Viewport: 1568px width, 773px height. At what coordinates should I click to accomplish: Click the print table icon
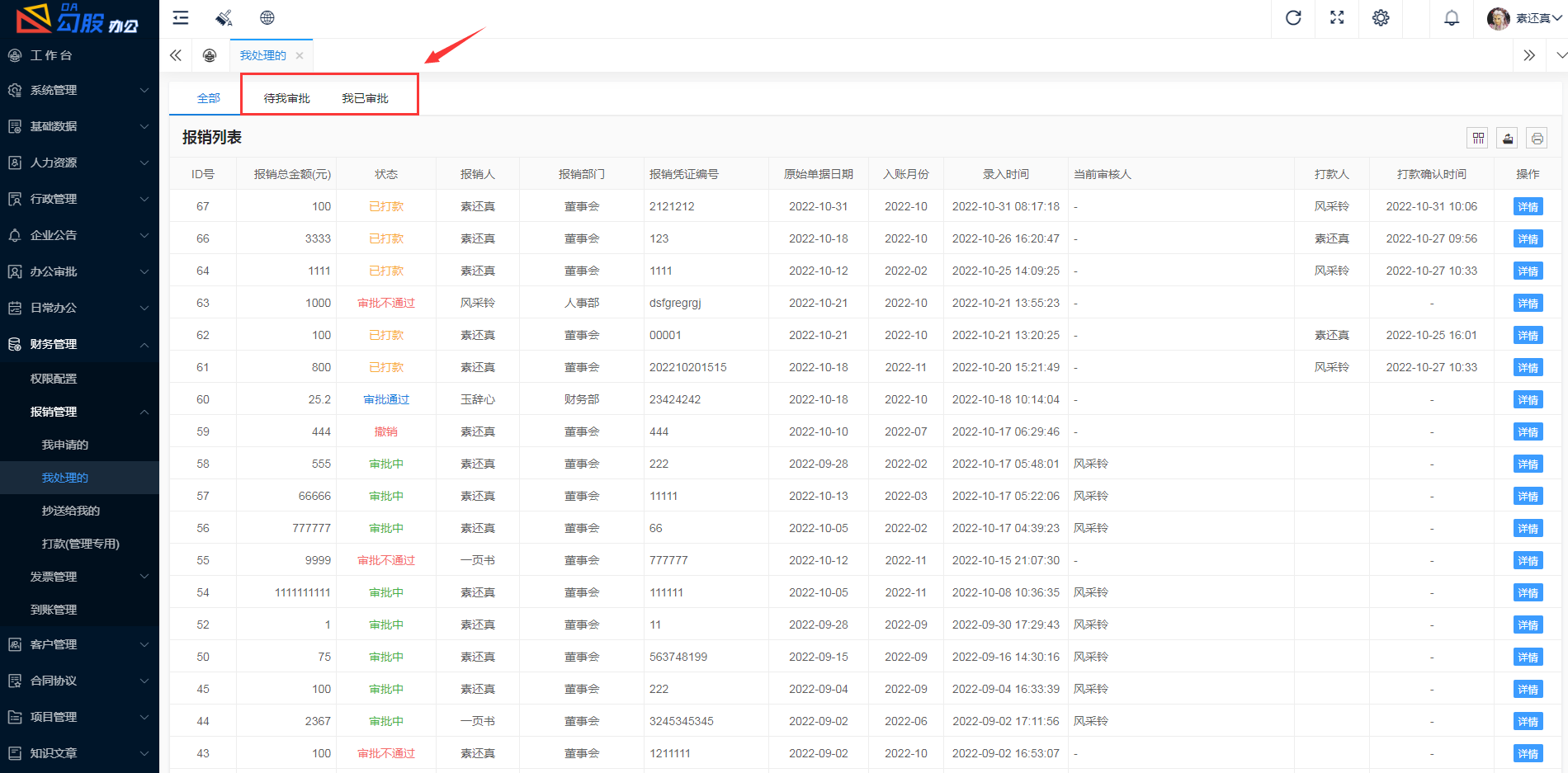click(x=1537, y=139)
